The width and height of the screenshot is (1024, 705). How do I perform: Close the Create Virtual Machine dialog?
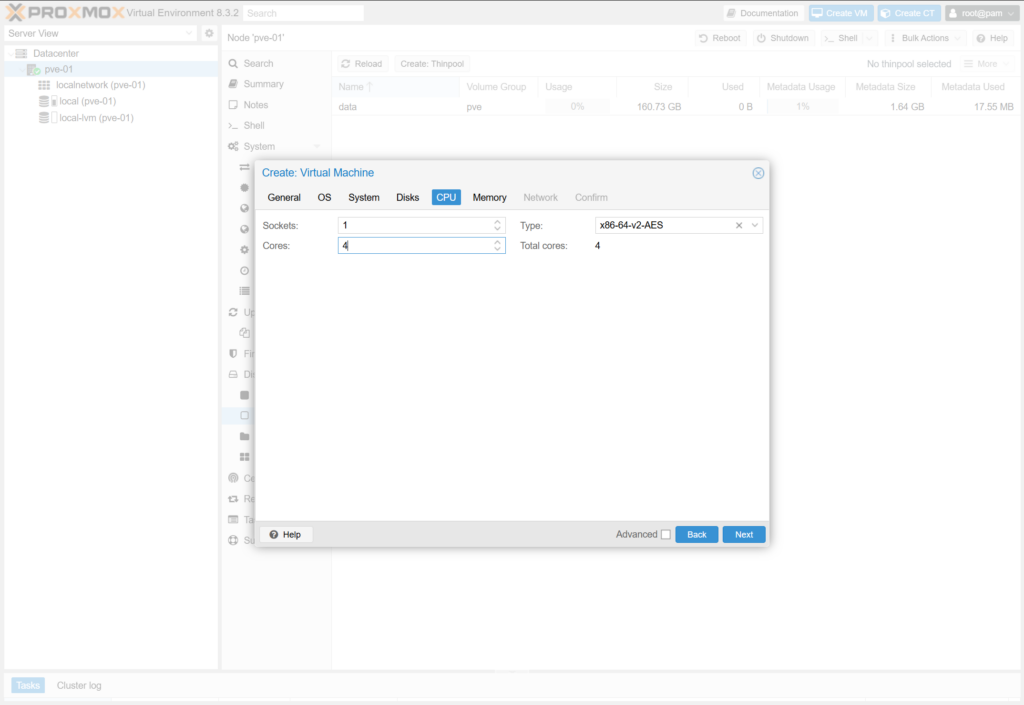758,173
